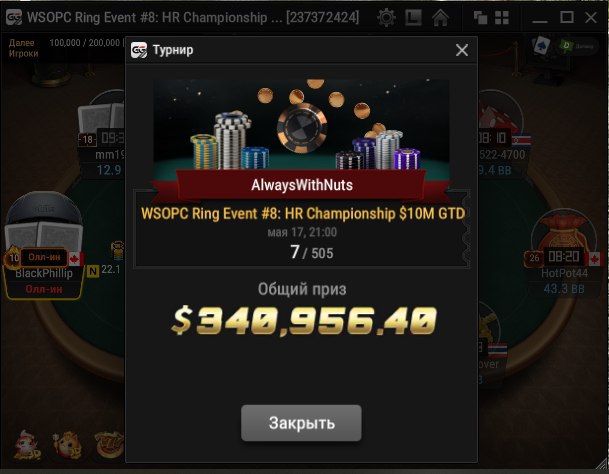Open settings via the gear icon
Viewport: 609px width, 474px height.
pos(386,17)
